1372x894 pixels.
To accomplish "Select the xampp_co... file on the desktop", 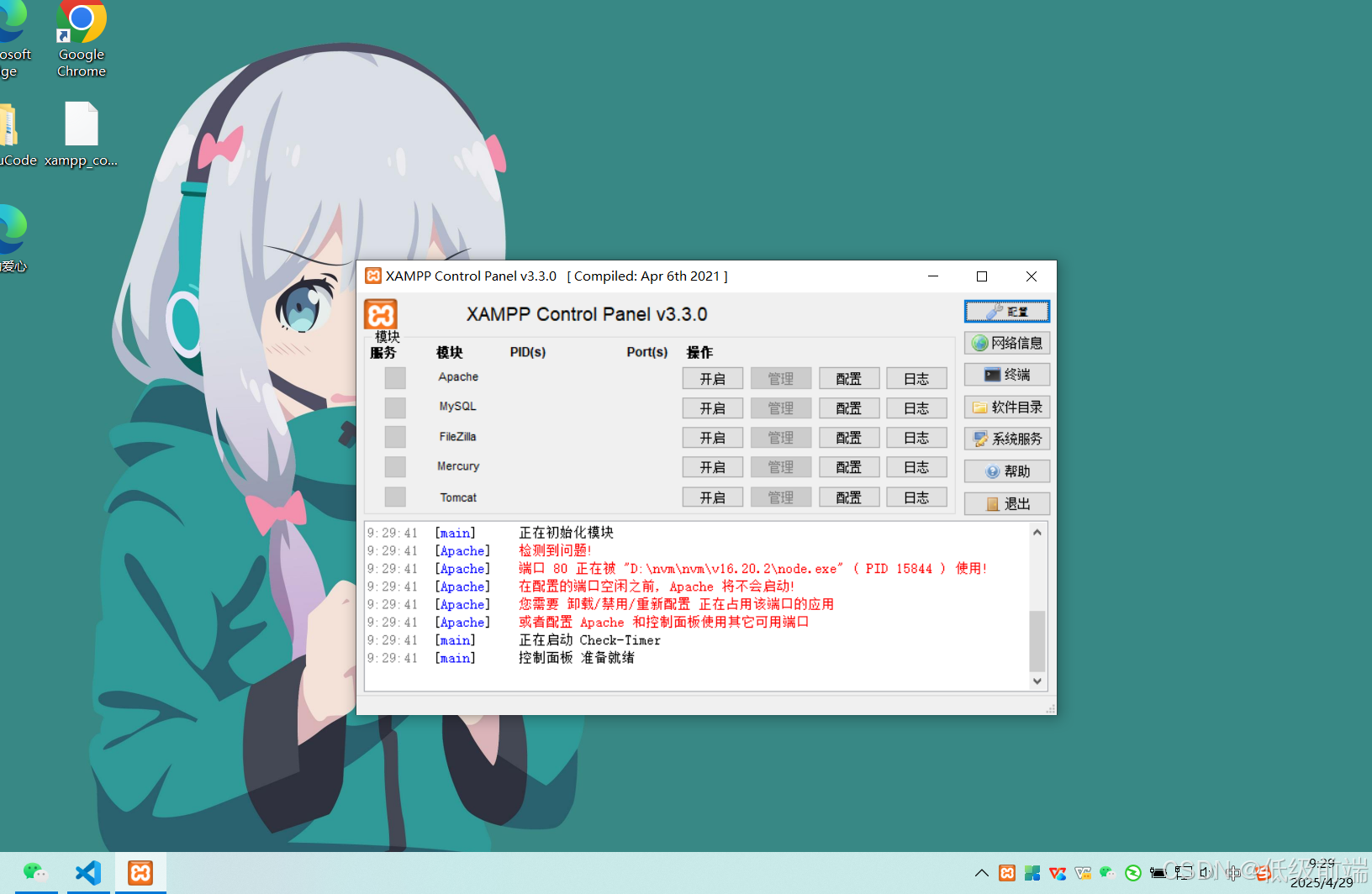I will (x=82, y=134).
